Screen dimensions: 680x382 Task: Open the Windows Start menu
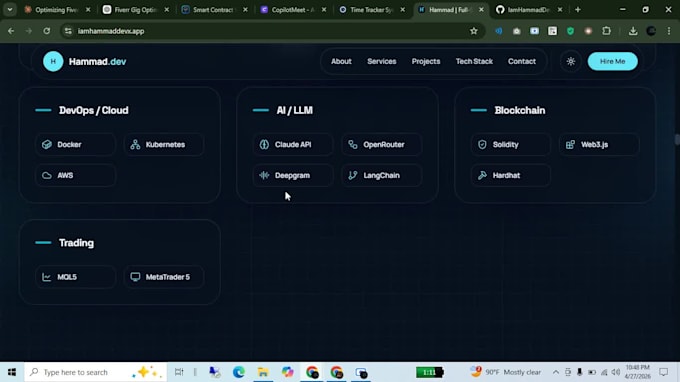pyautogui.click(x=12, y=372)
